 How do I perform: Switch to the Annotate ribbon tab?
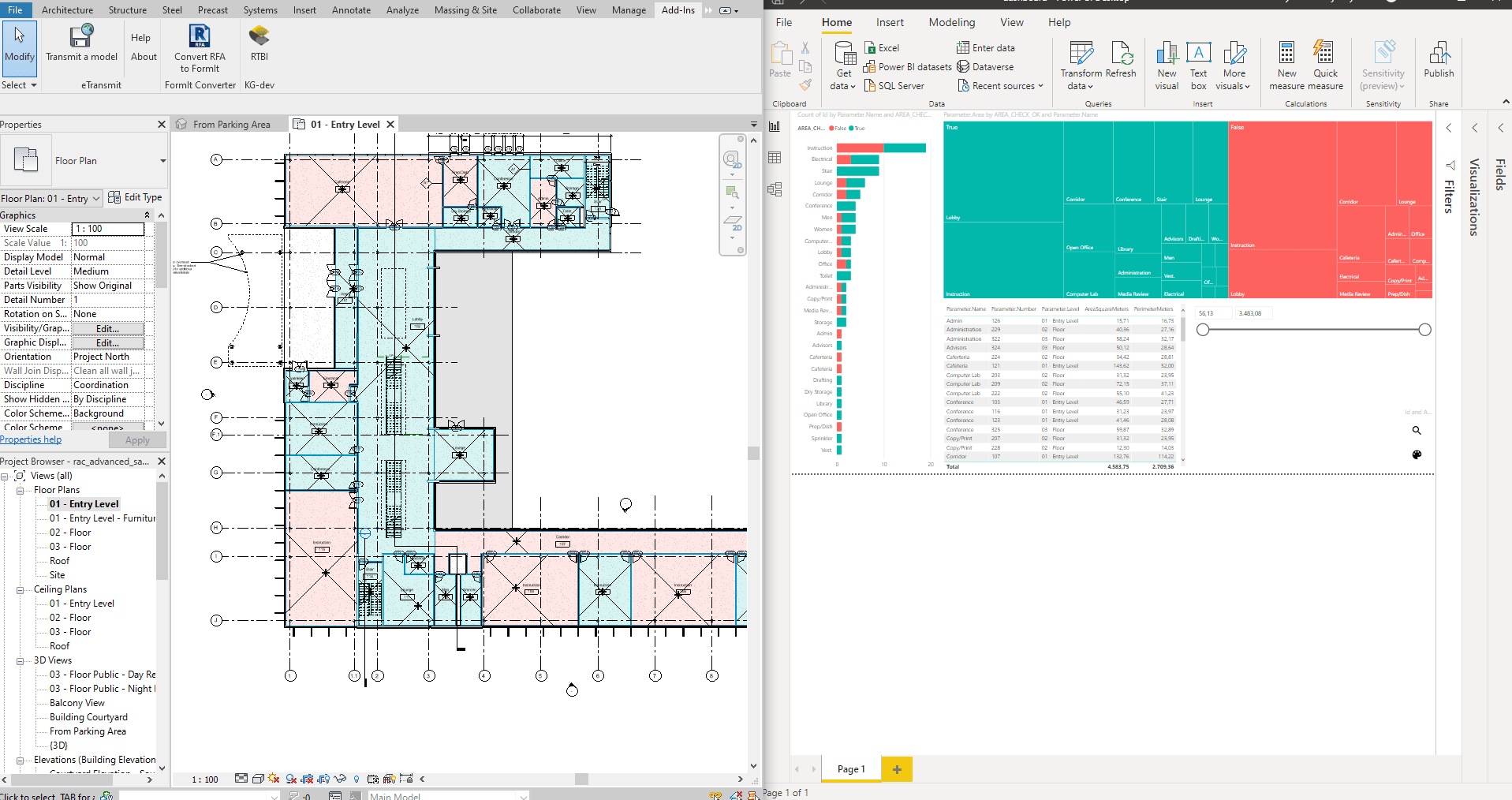(350, 9)
